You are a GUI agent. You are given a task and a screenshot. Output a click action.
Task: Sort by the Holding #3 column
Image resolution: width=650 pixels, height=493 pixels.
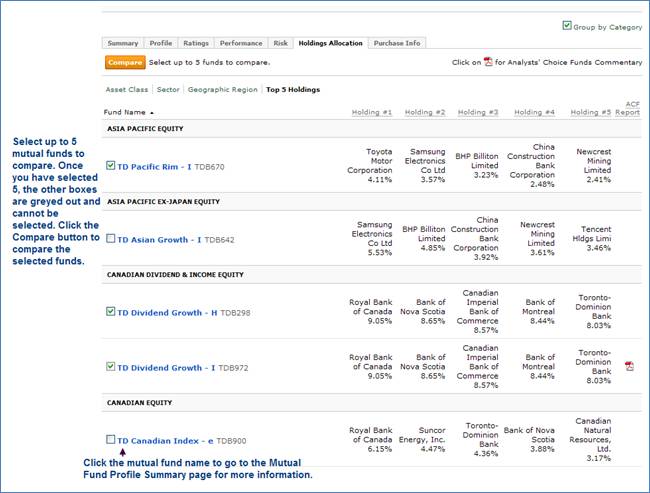pos(478,112)
